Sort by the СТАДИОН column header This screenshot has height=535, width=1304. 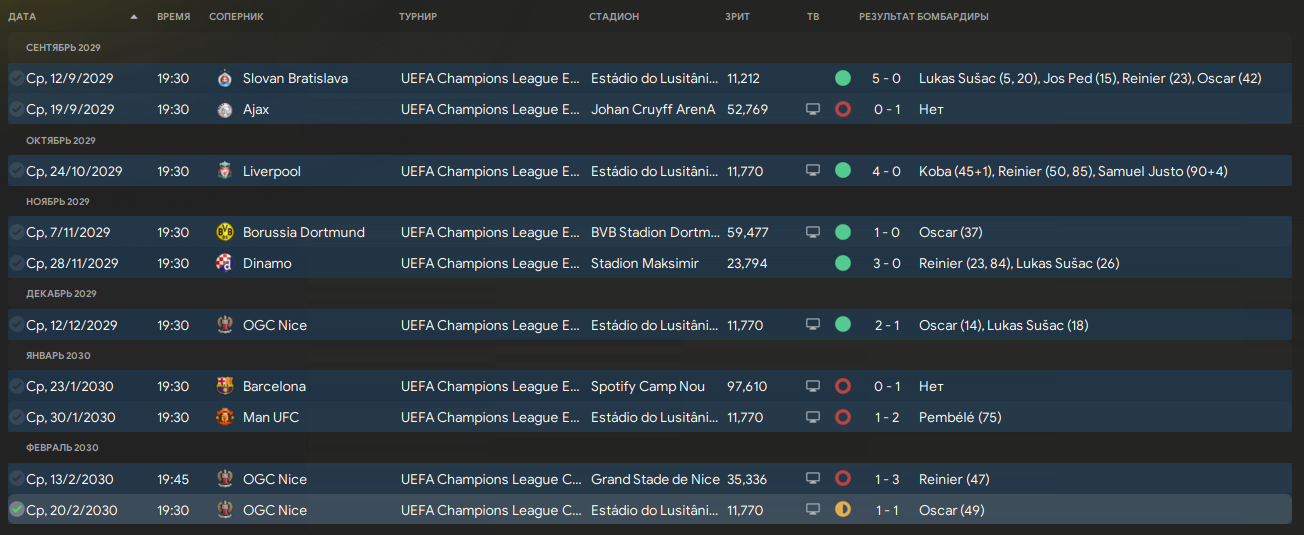[614, 17]
